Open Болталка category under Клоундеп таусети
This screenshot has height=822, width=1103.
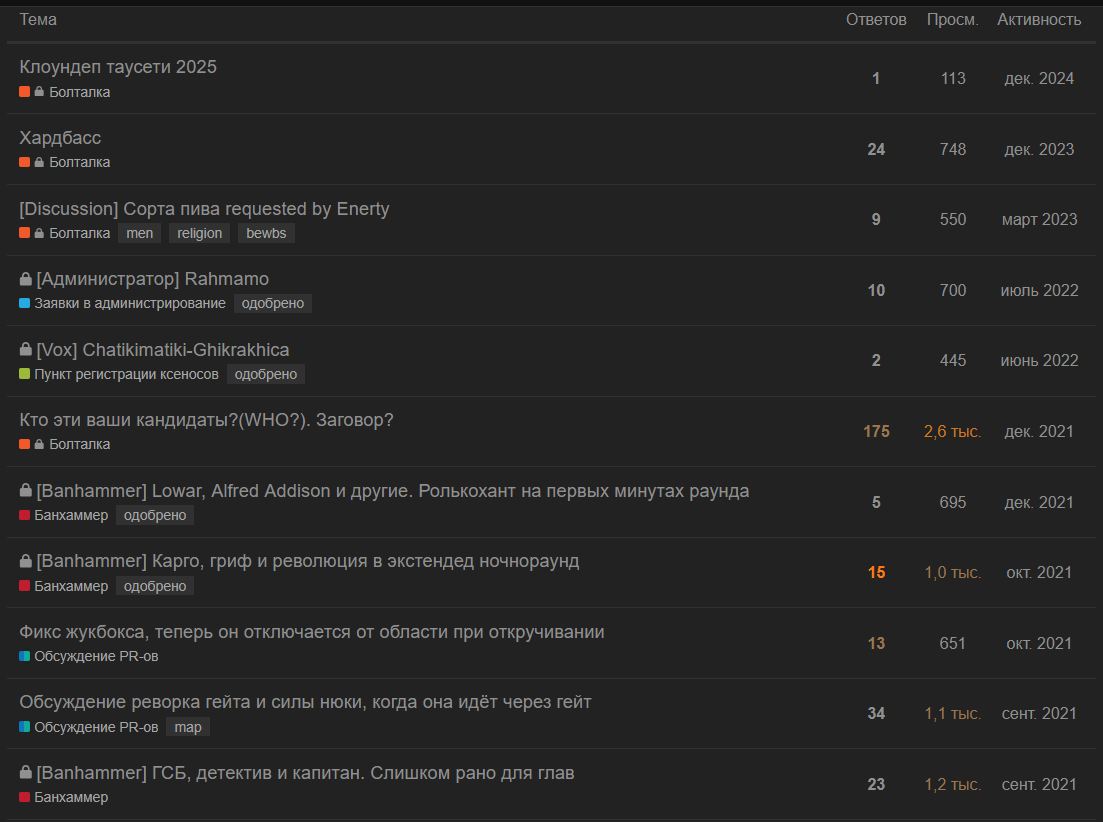[x=79, y=92]
